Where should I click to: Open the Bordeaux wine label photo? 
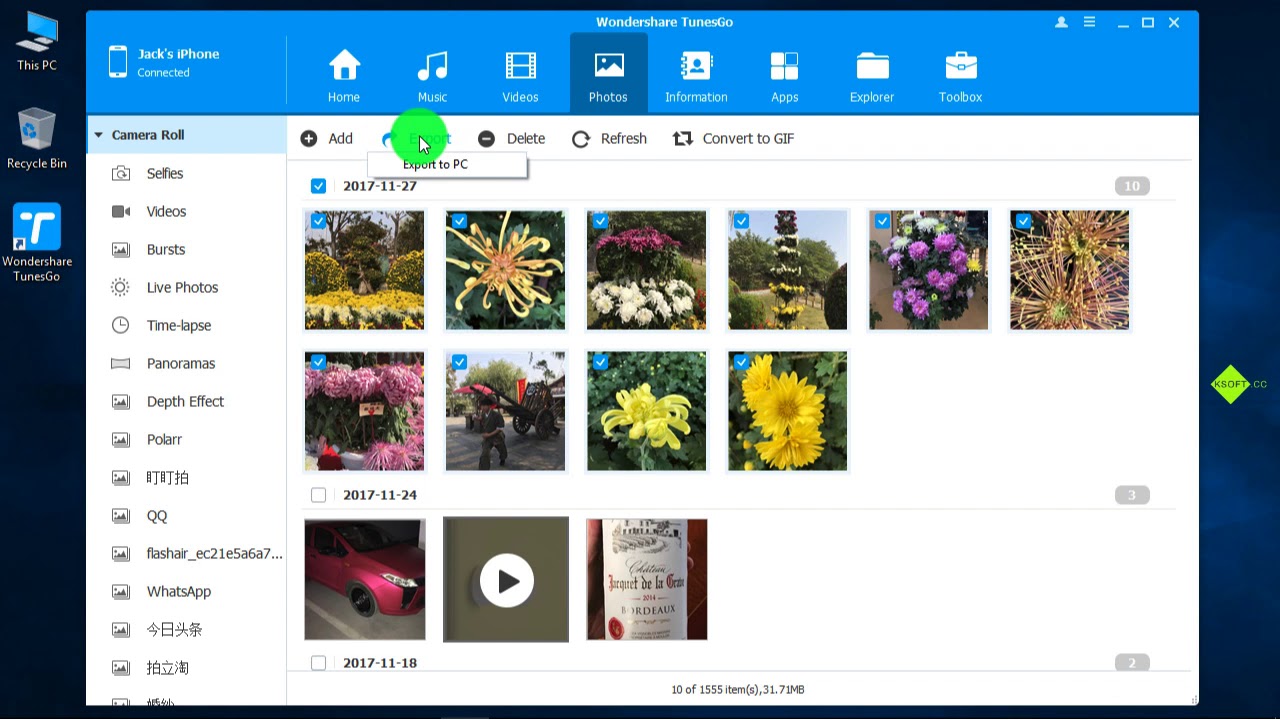pos(646,579)
